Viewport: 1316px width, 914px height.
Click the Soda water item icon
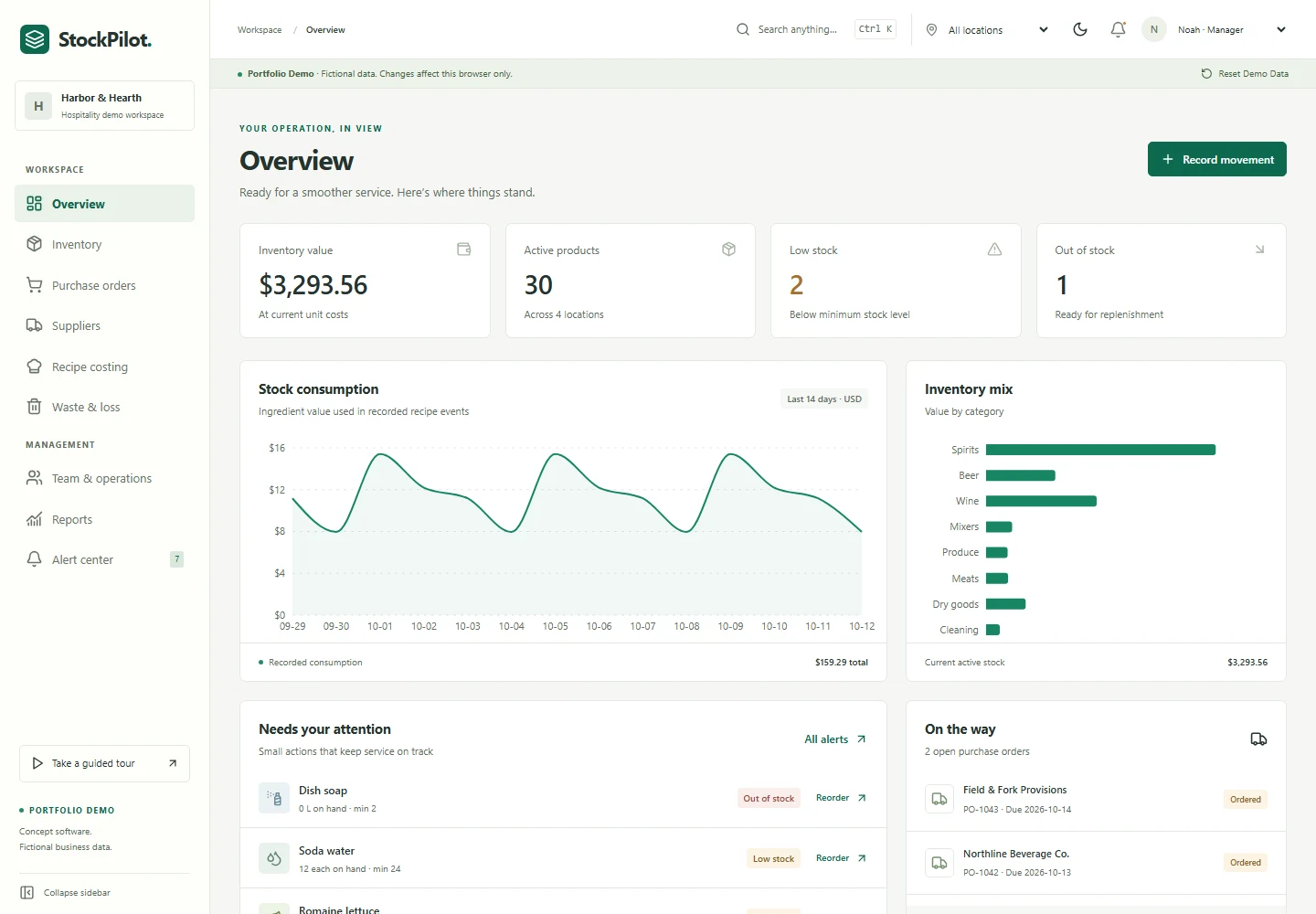(274, 858)
